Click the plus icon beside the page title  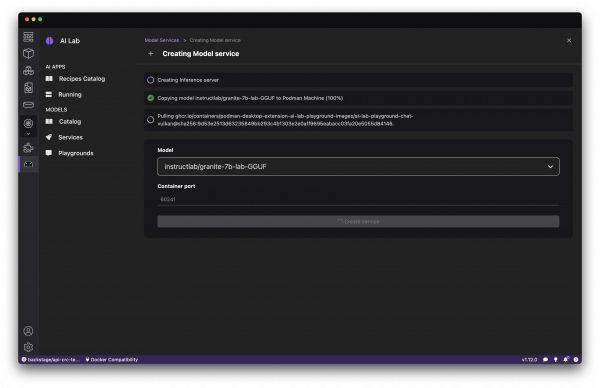click(x=151, y=54)
